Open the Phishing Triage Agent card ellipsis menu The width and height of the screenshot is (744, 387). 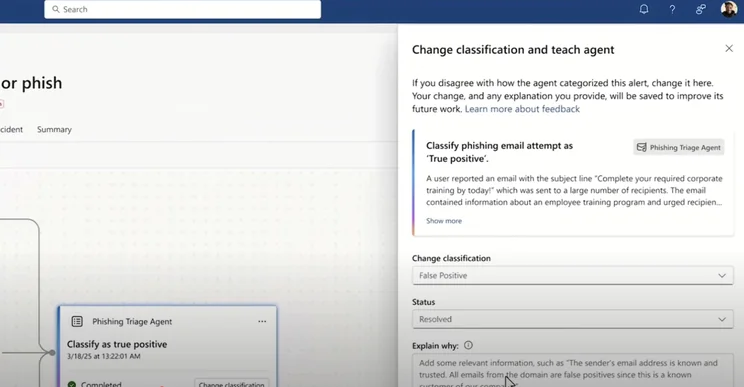pyautogui.click(x=262, y=322)
